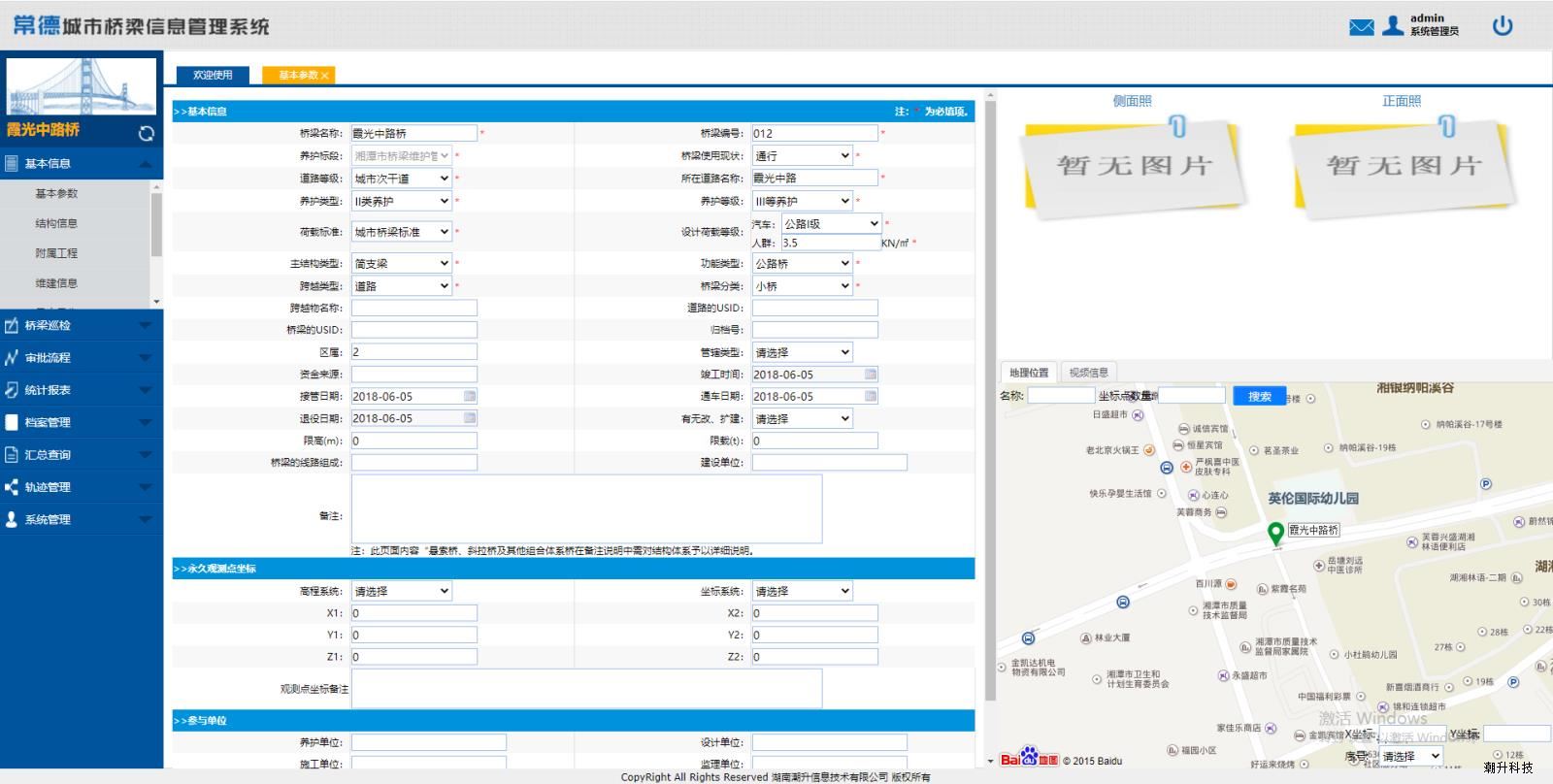The width and height of the screenshot is (1553, 784).
Task: Click the 基本信息 sidebar icon
Action: click(12, 164)
